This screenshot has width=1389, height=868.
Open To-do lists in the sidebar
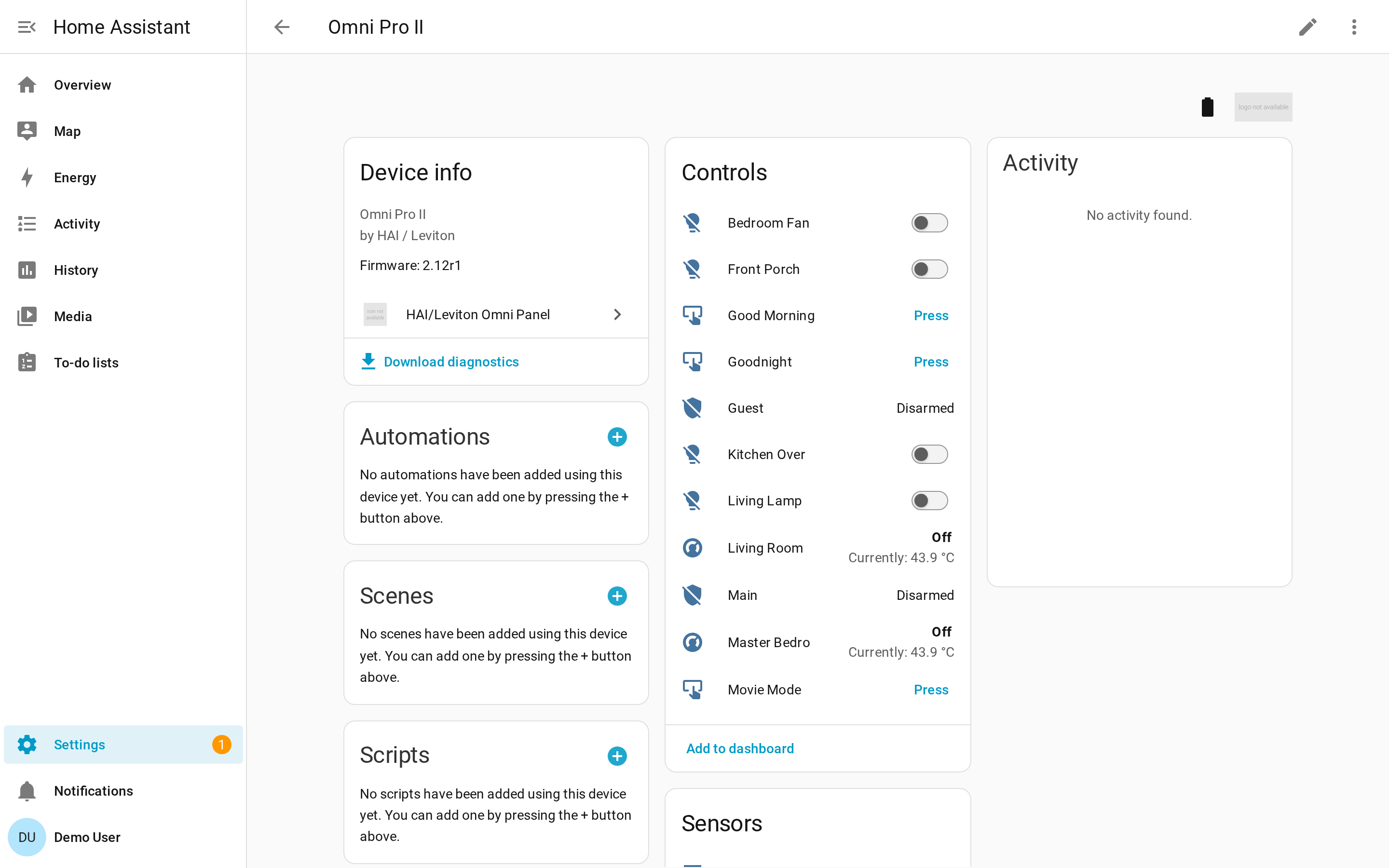pos(123,363)
